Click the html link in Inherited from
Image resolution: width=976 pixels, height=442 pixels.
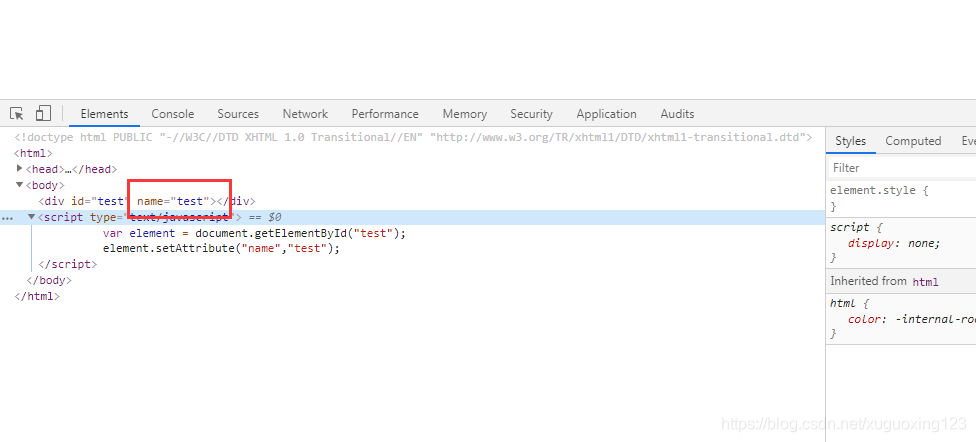point(925,282)
